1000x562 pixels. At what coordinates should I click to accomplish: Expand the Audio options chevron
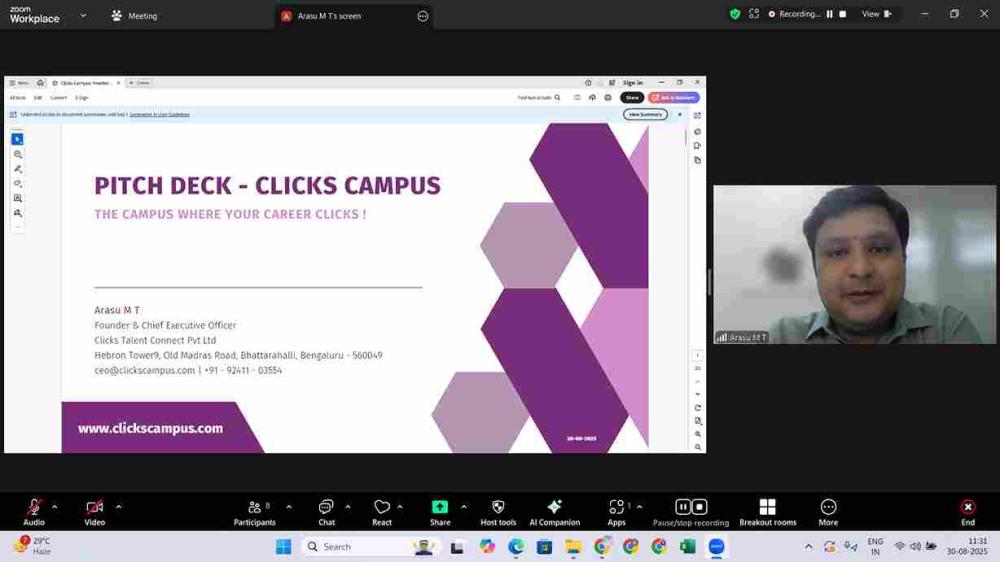click(x=54, y=507)
